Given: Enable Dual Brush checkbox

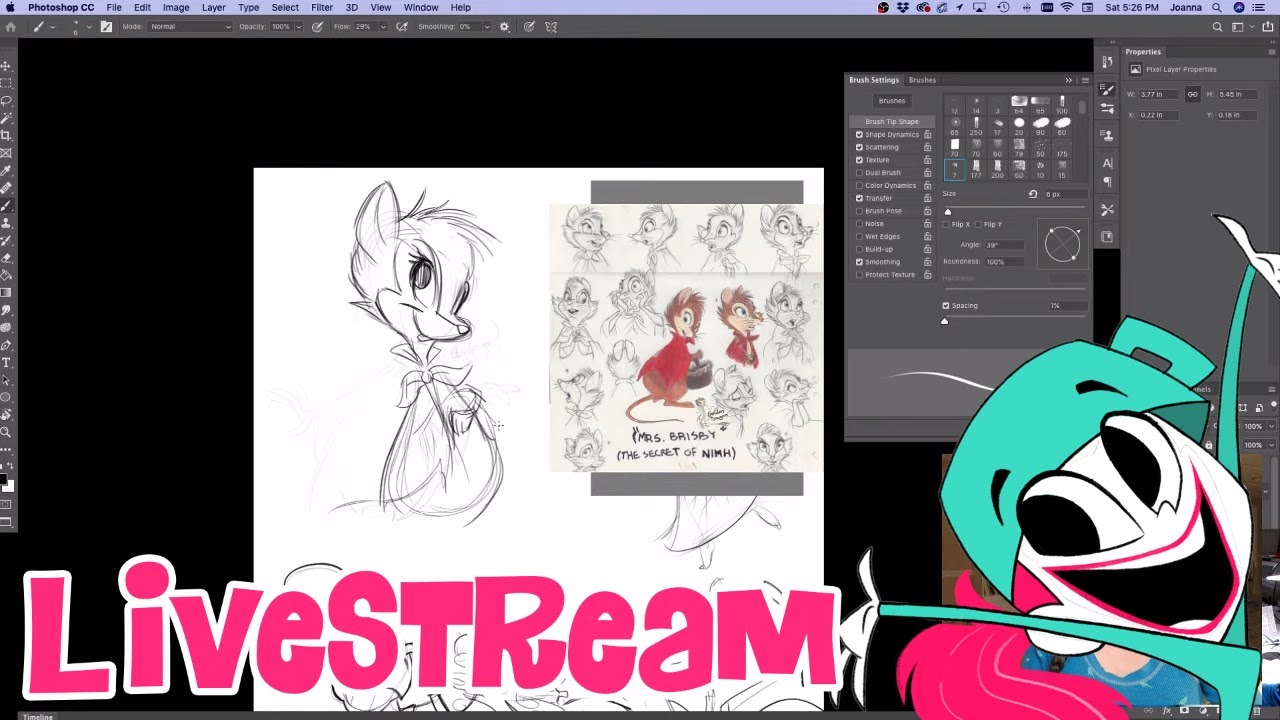Looking at the screenshot, I should coord(859,173).
